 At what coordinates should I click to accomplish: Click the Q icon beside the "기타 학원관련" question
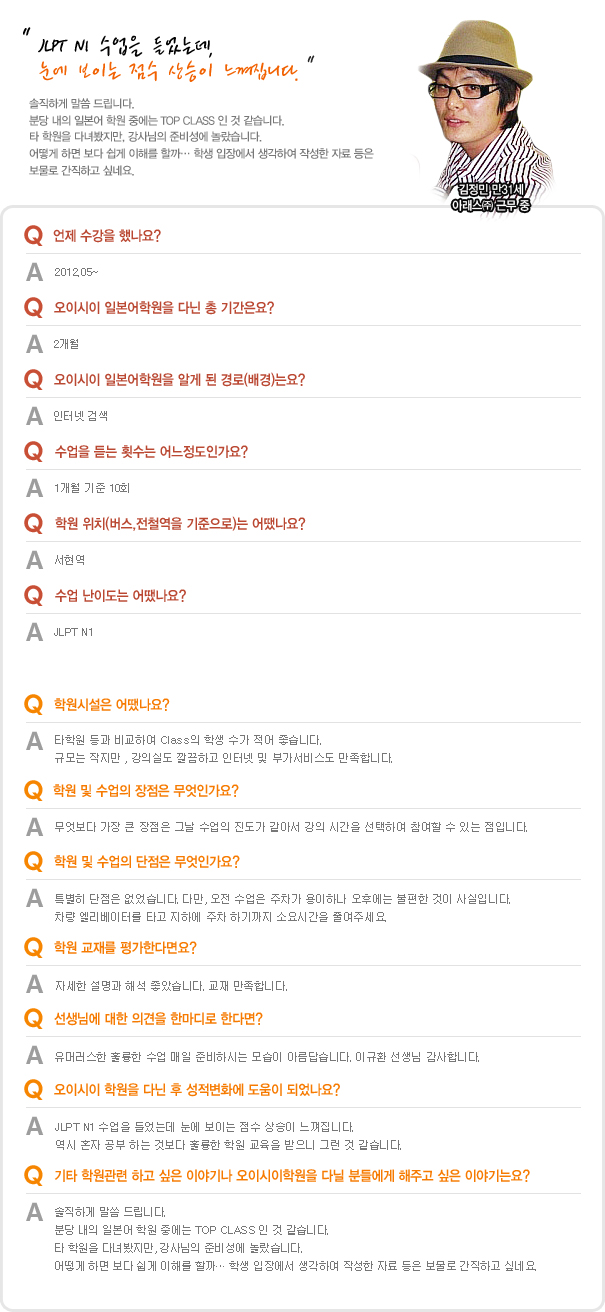(34, 1174)
